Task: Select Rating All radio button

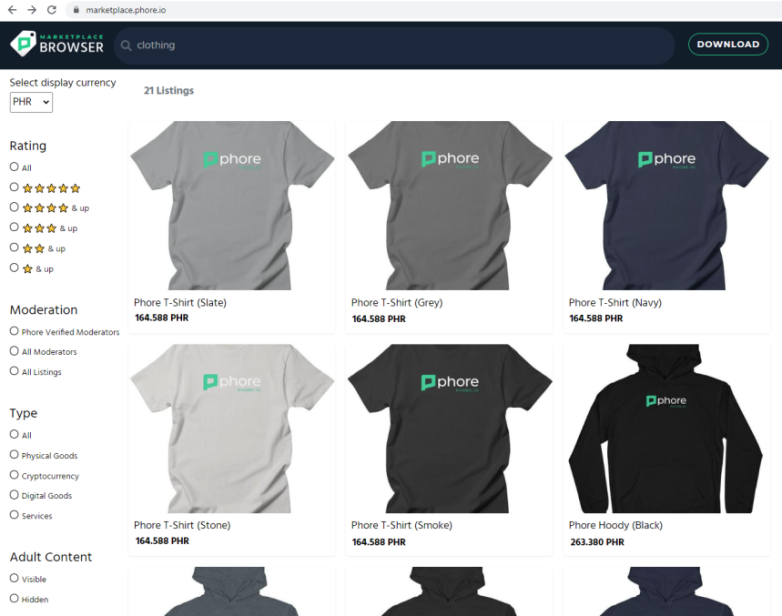Action: [14, 167]
